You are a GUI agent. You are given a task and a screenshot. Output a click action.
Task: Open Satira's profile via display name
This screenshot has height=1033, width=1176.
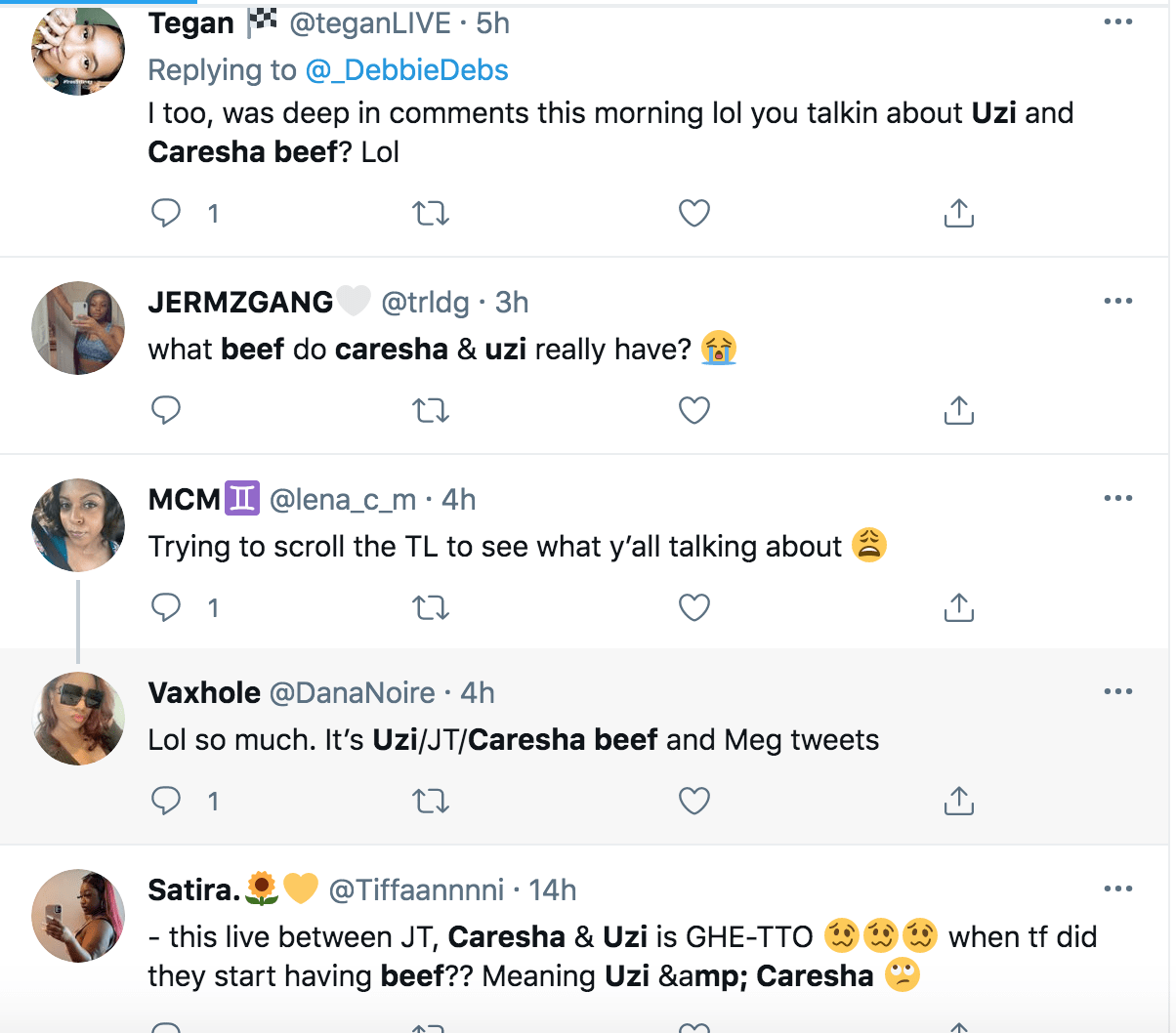194,890
